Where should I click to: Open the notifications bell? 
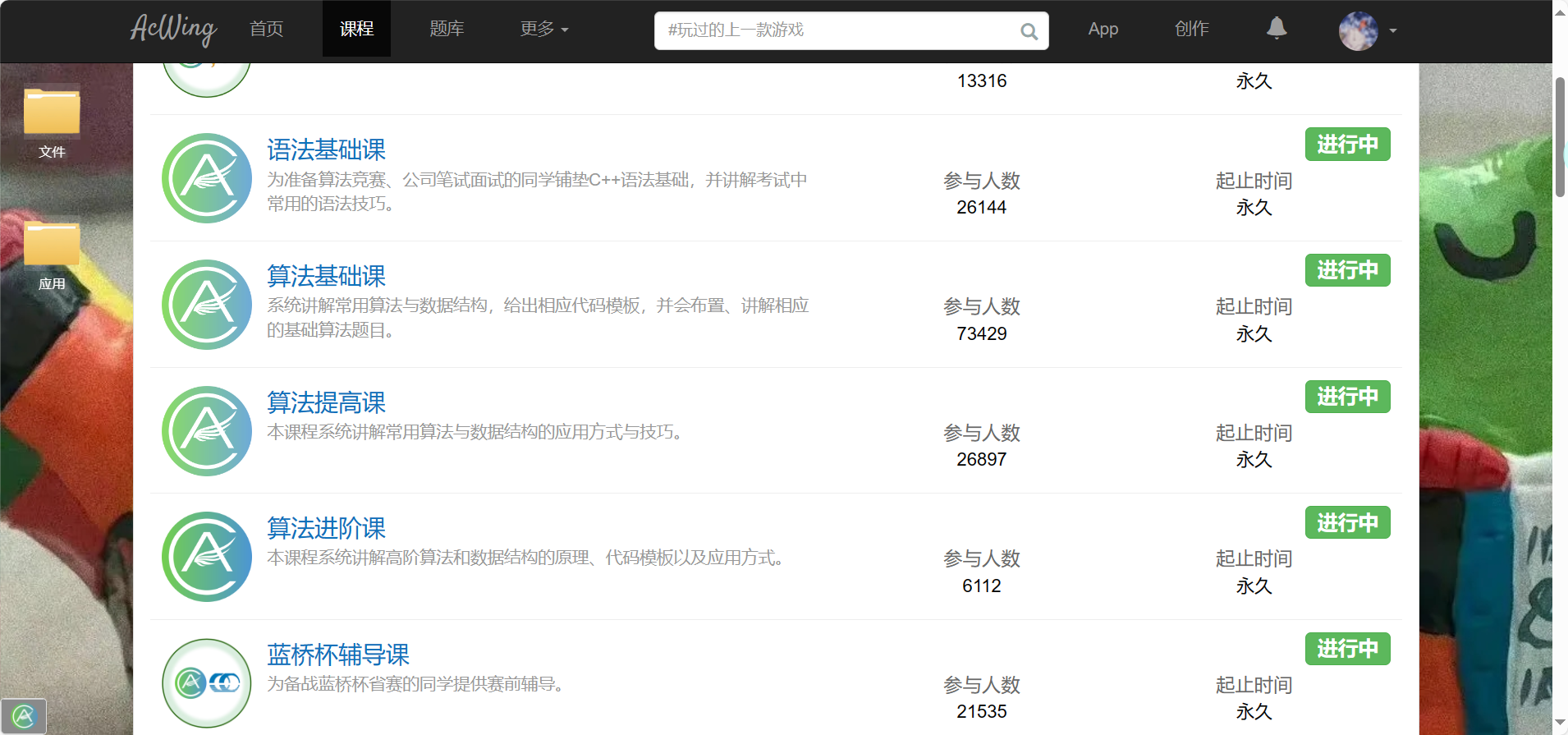click(x=1277, y=29)
